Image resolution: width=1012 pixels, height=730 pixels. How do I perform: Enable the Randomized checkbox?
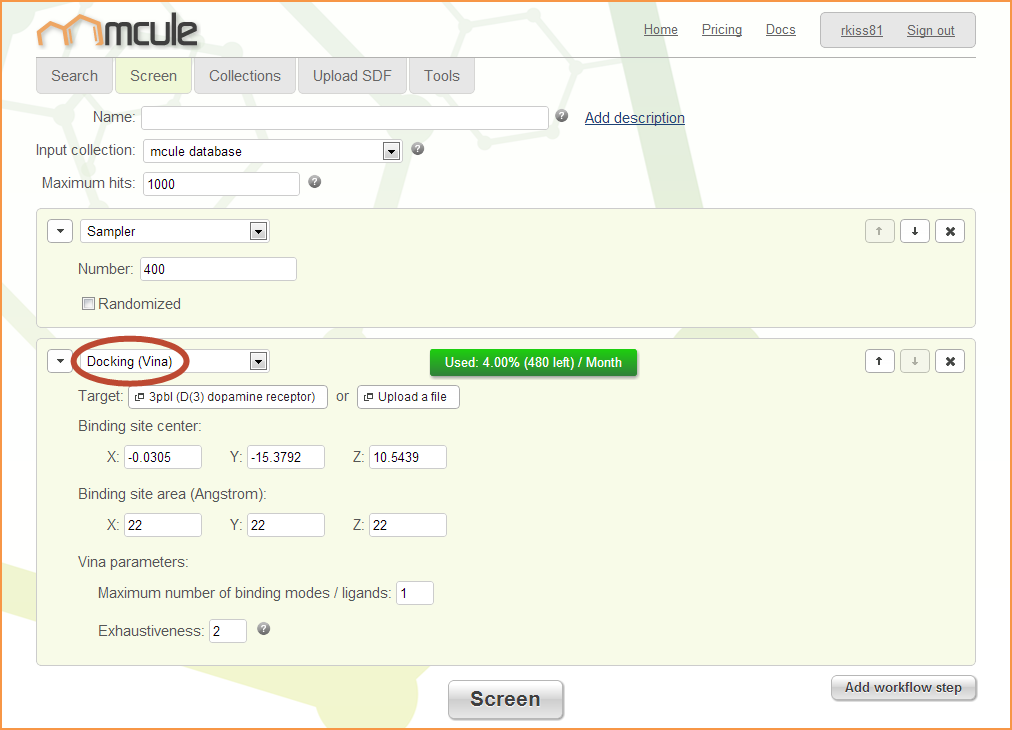coord(88,304)
